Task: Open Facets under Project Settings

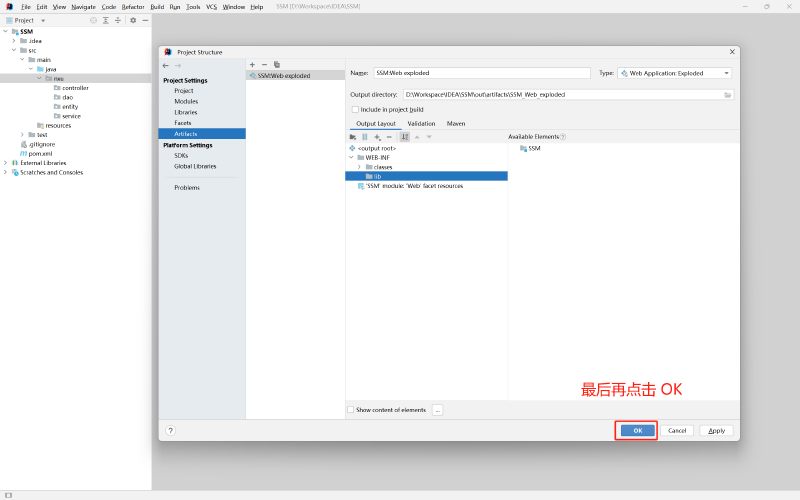Action: [183, 123]
